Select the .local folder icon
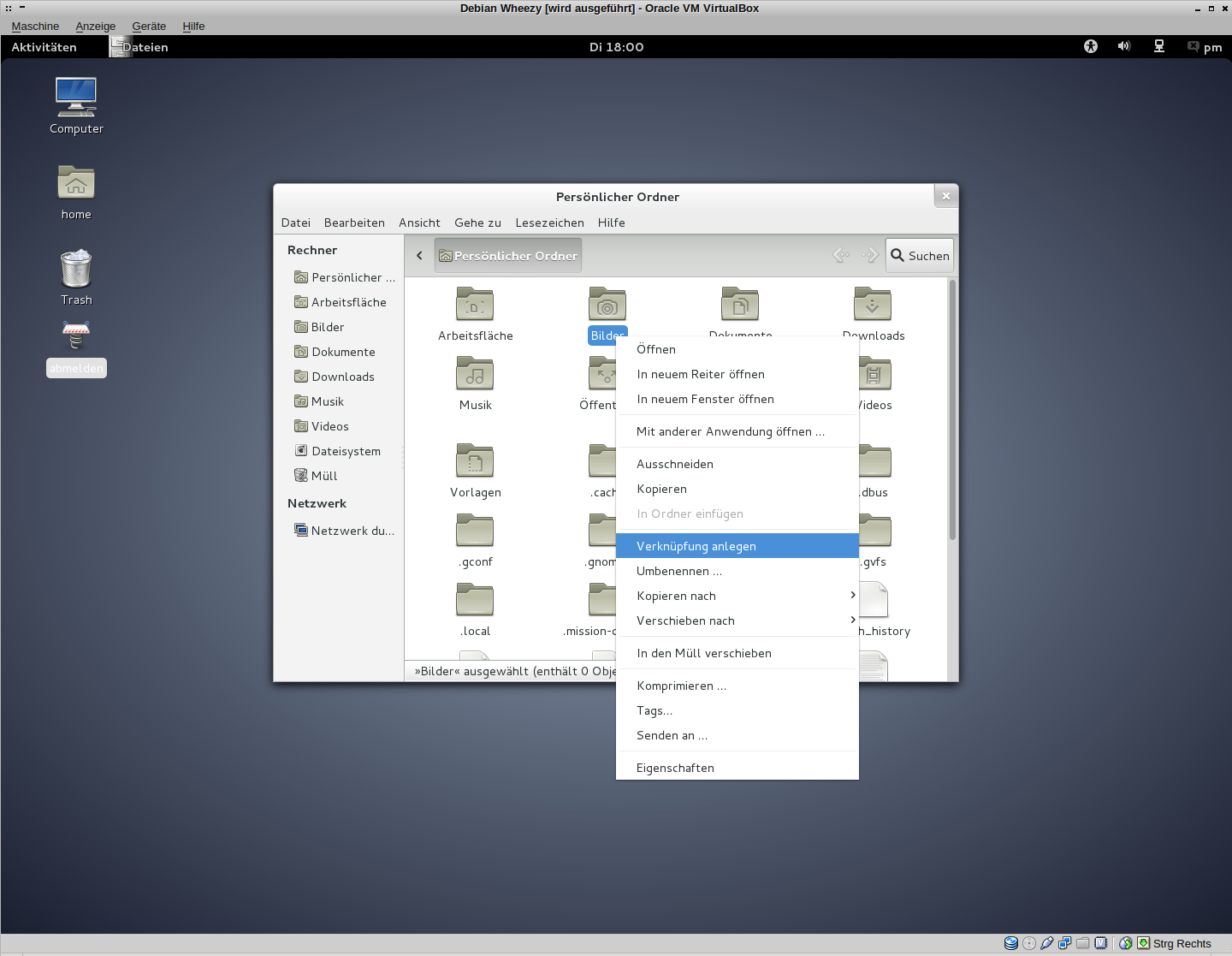 pyautogui.click(x=475, y=599)
